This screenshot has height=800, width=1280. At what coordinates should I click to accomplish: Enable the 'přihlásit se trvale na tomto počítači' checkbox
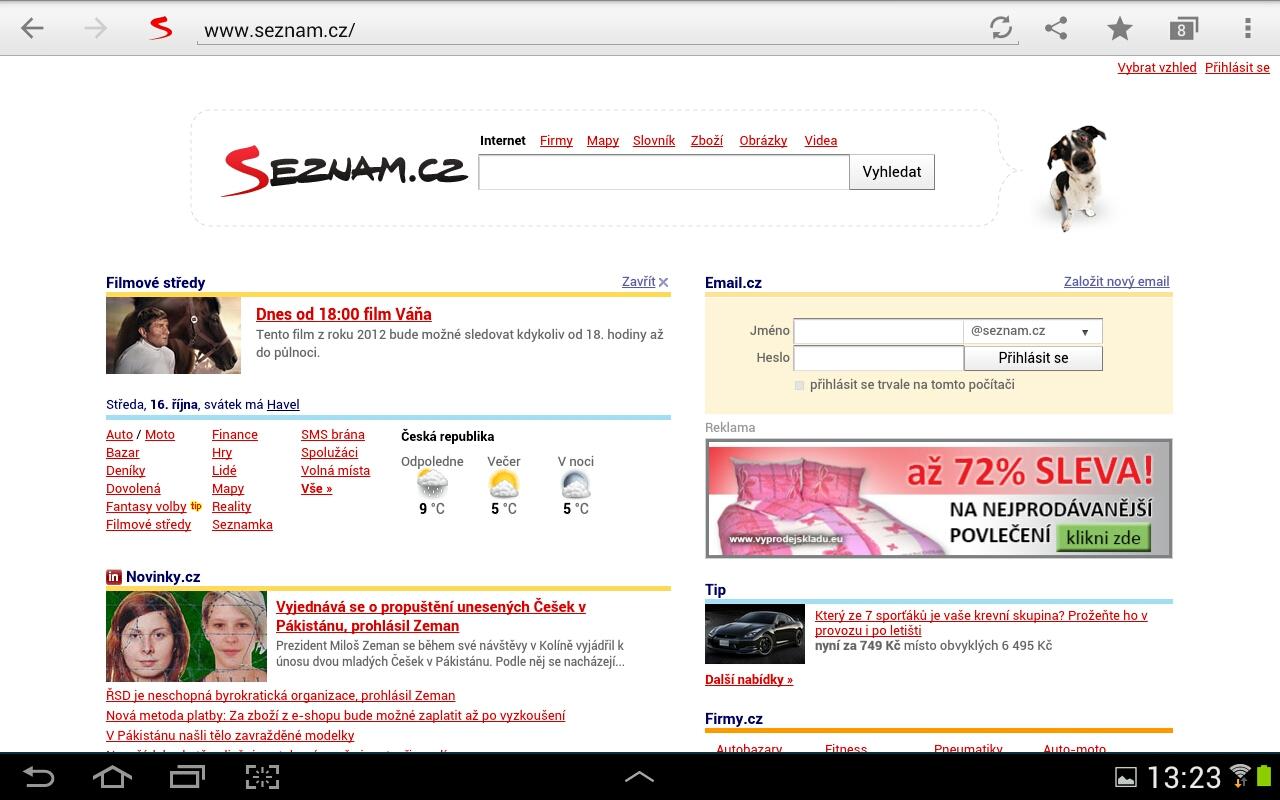pos(799,385)
